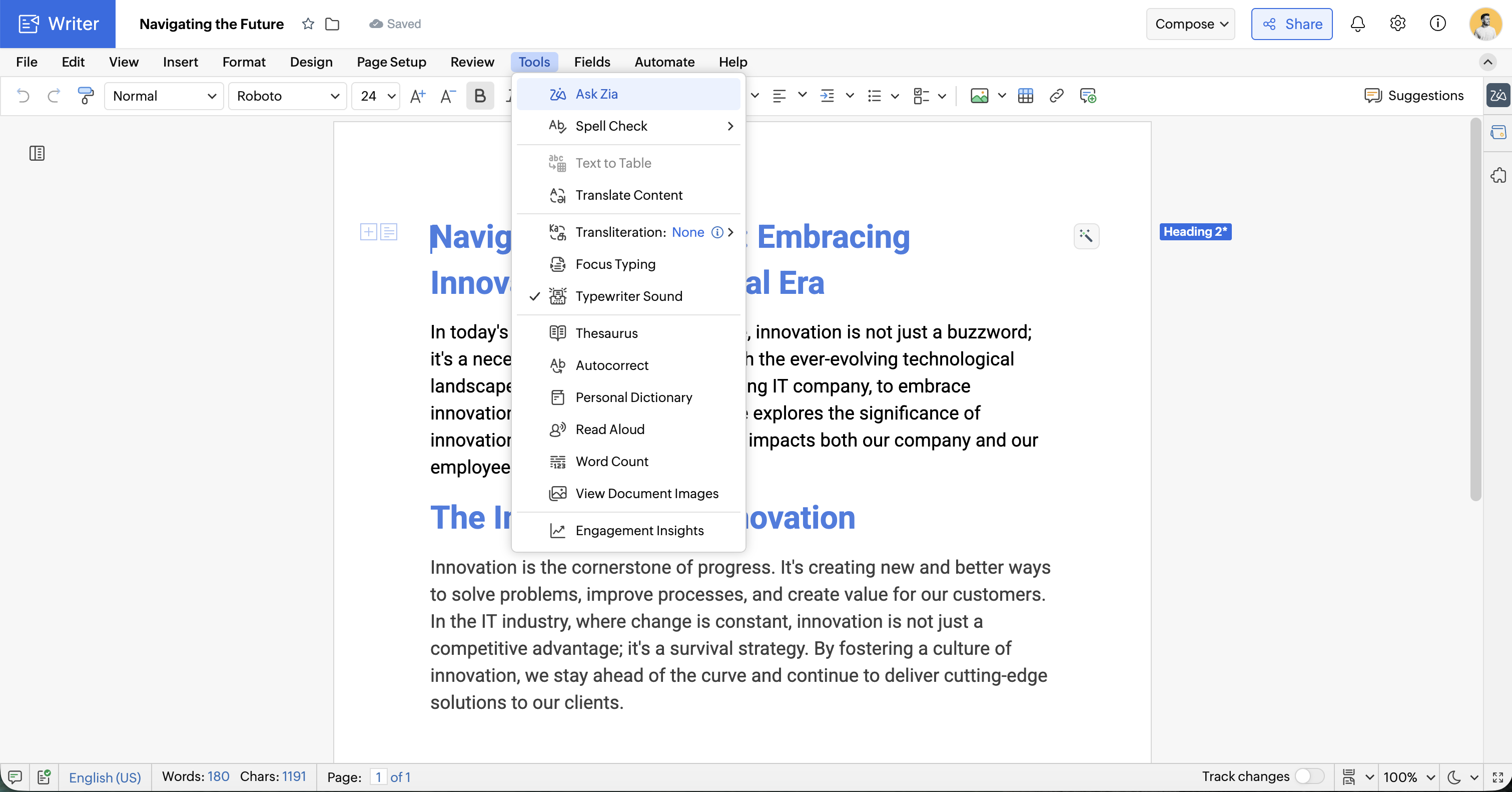The image size is (1512, 792).
Task: Click the insert link icon
Action: [x=1056, y=96]
